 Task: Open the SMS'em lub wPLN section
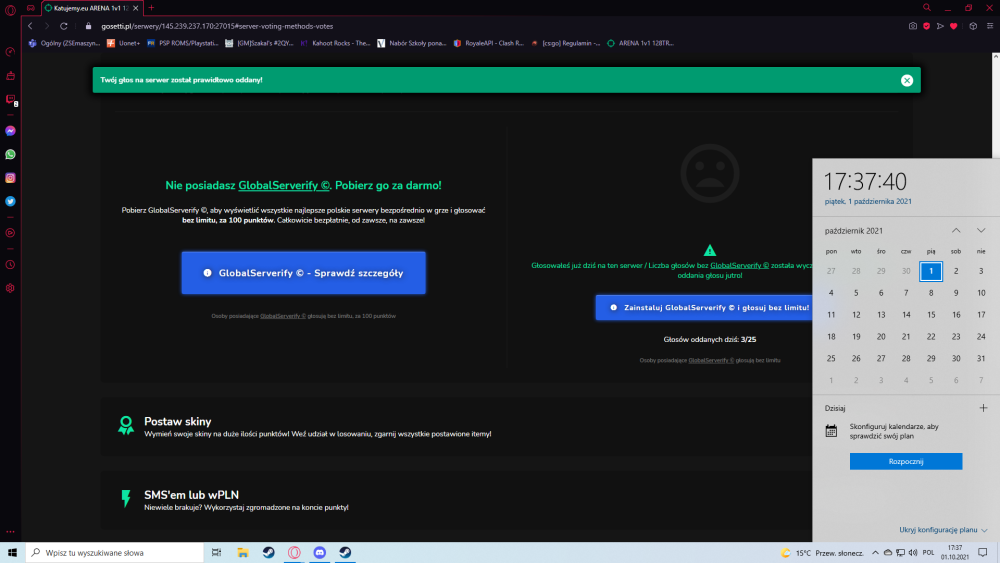pos(457,501)
